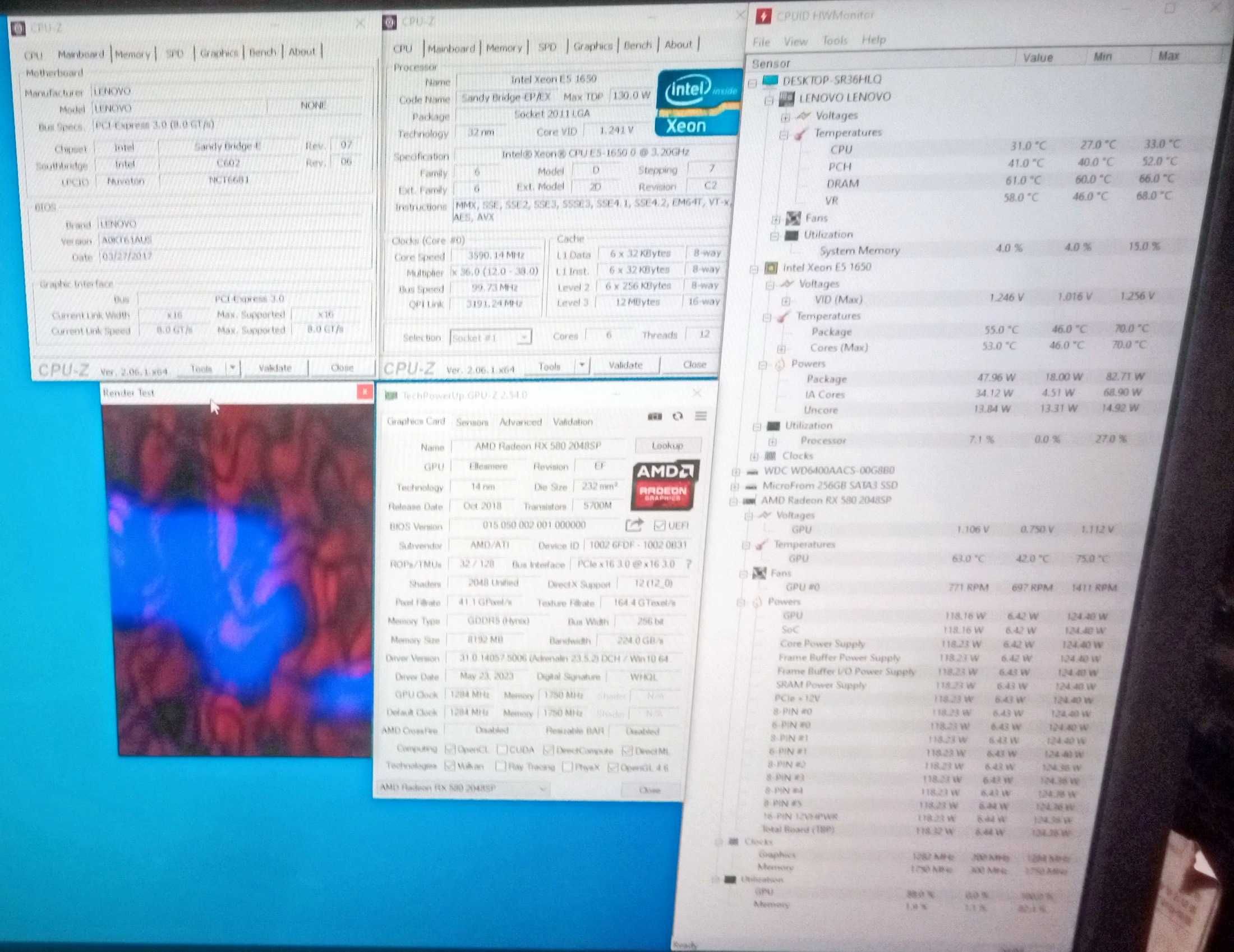Open the Help menu in HWMonitor
This screenshot has height=952, width=1234.
(x=873, y=40)
